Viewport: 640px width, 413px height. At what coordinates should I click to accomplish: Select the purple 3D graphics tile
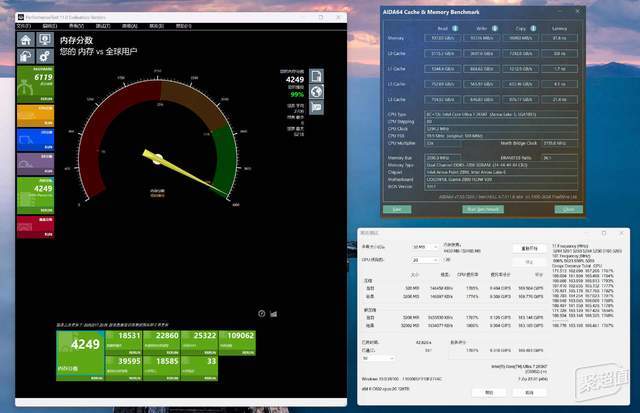pos(36,164)
